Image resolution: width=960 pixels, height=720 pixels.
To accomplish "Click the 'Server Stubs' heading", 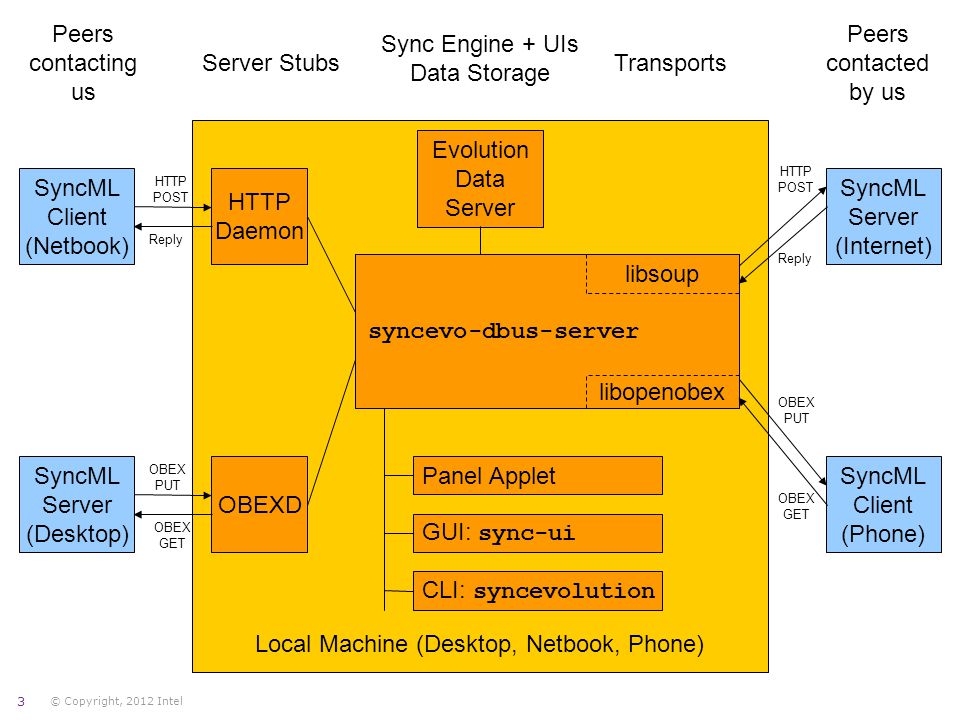I will 271,63.
